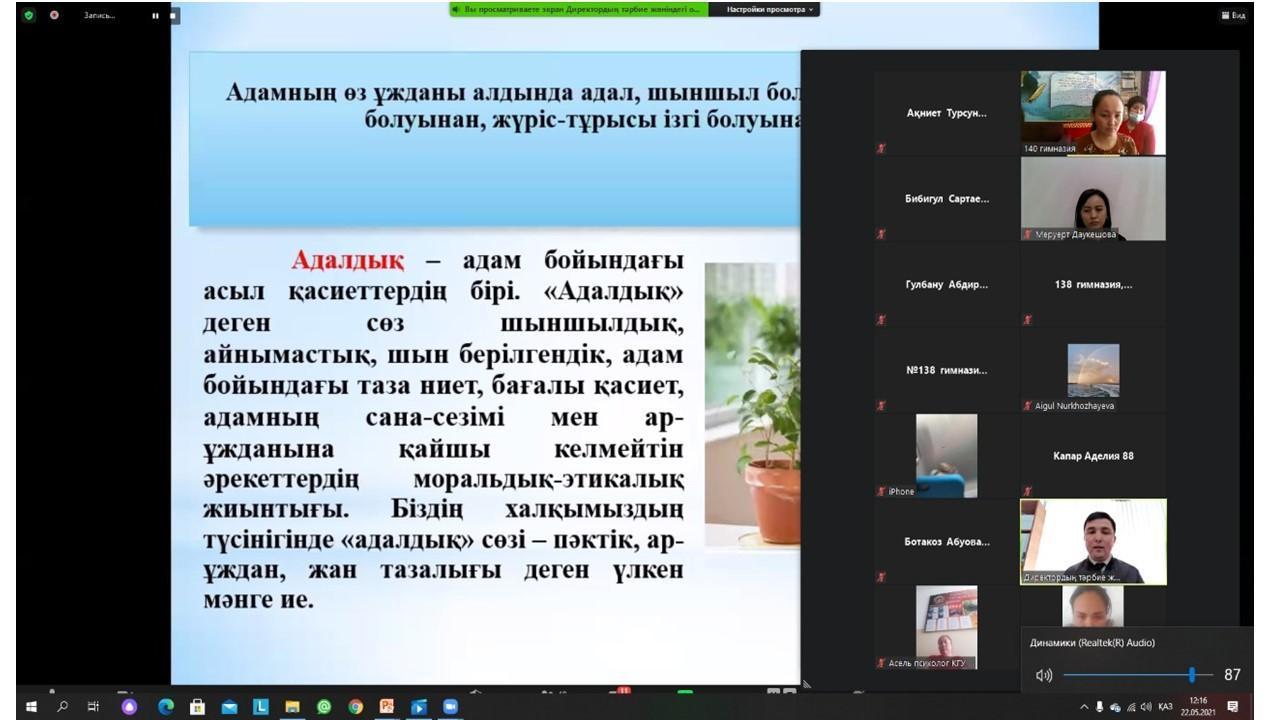
Task: Open Microsoft Store from taskbar
Action: click(x=197, y=706)
